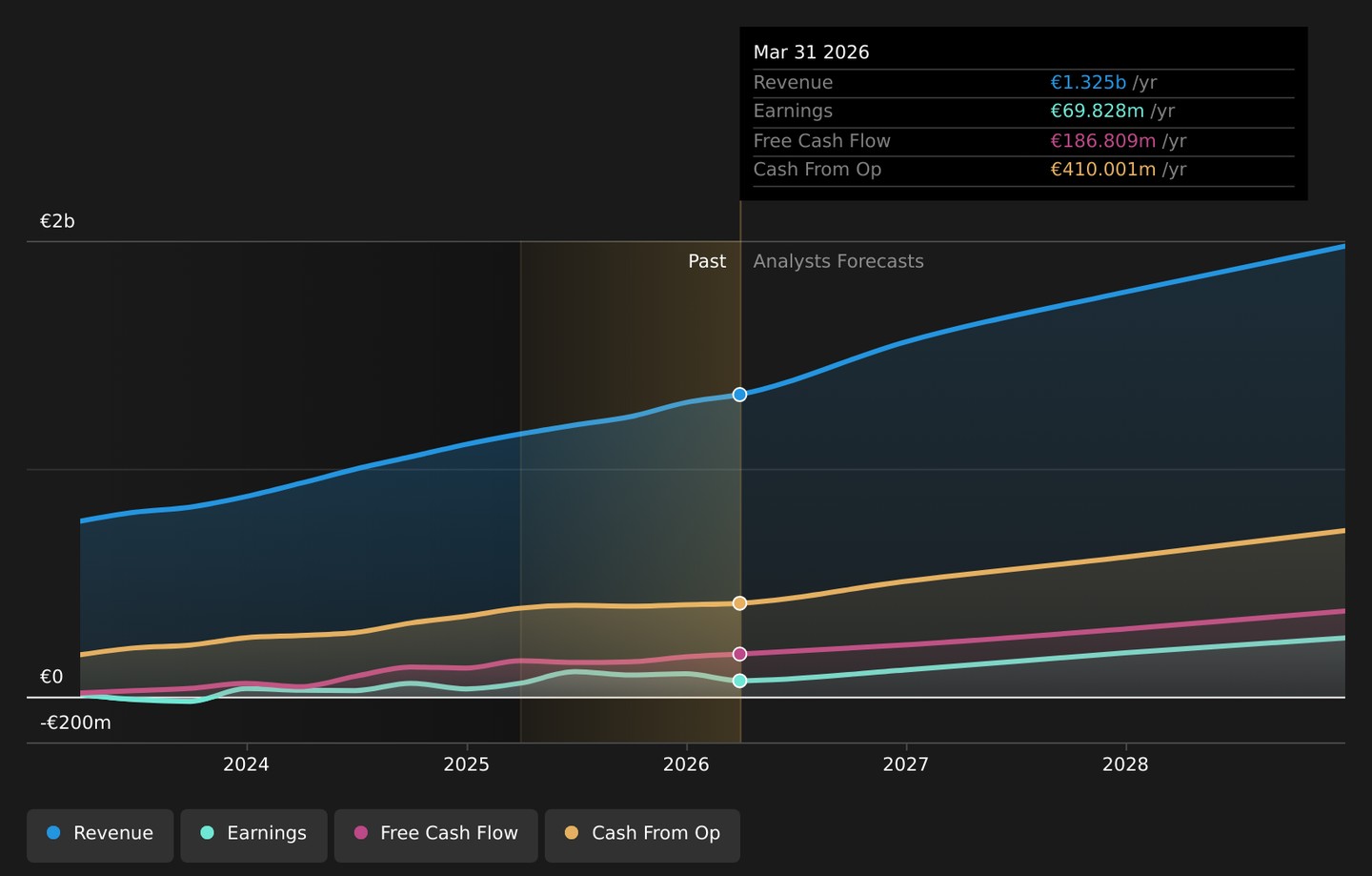Toggle the Free Cash Flow legend button
Image resolution: width=1372 pixels, height=876 pixels.
click(435, 834)
